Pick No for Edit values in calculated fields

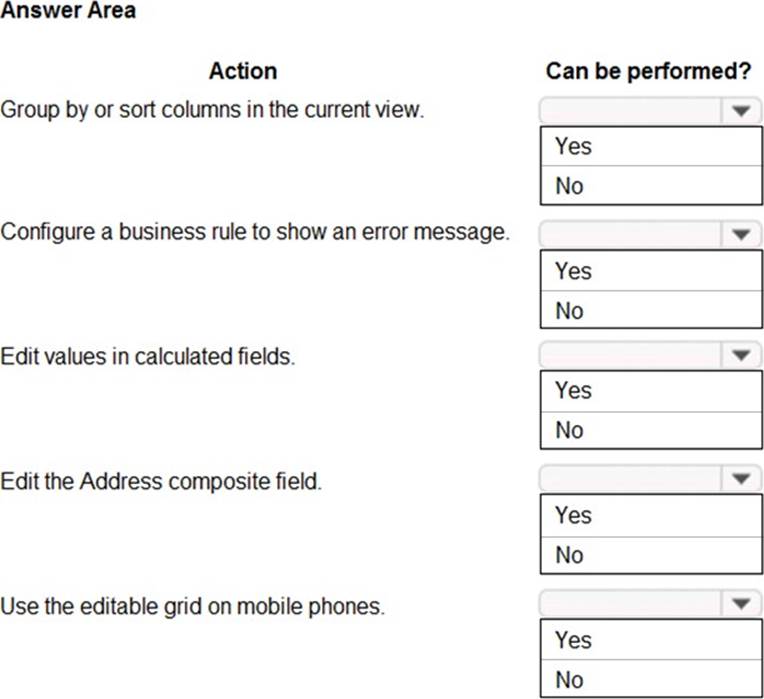[649, 430]
